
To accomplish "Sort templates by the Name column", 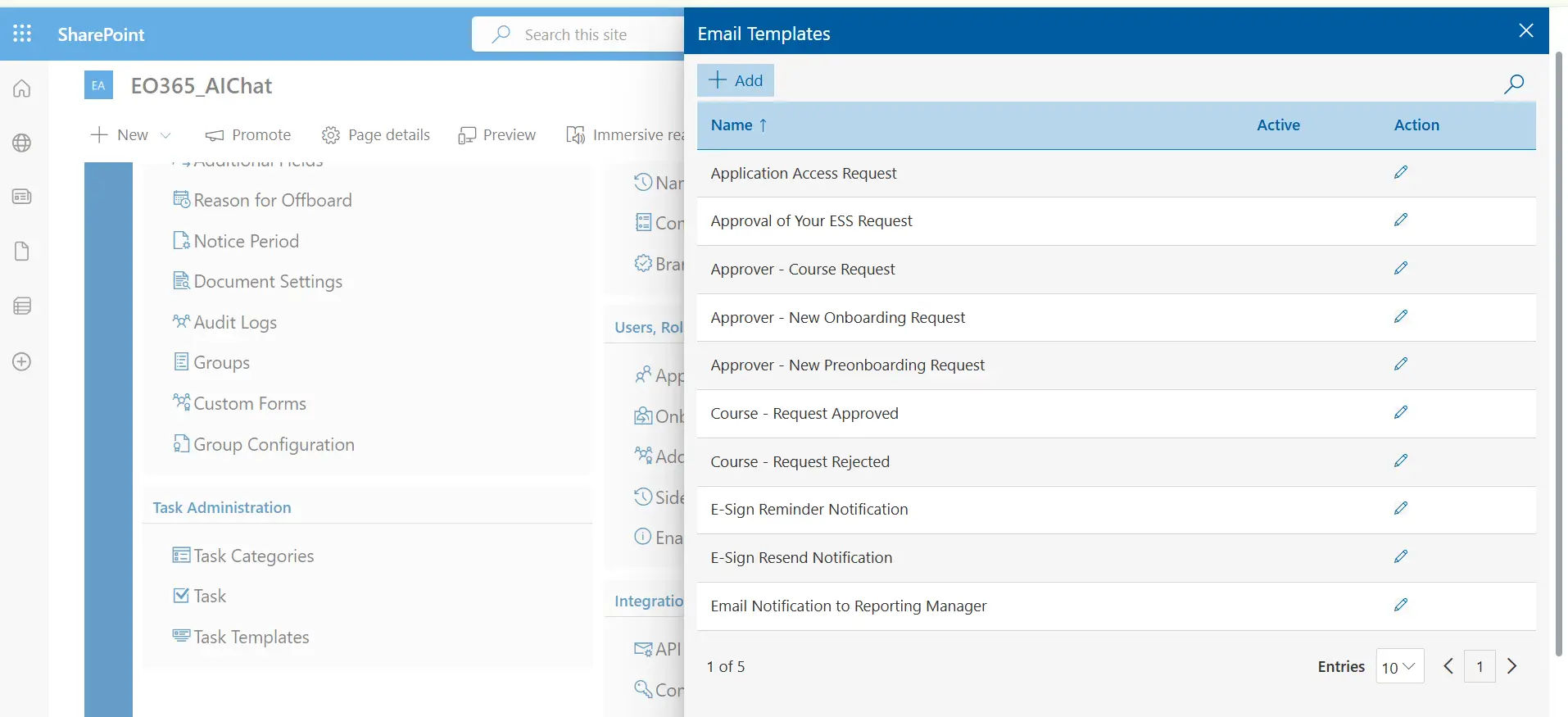I will 739,125.
